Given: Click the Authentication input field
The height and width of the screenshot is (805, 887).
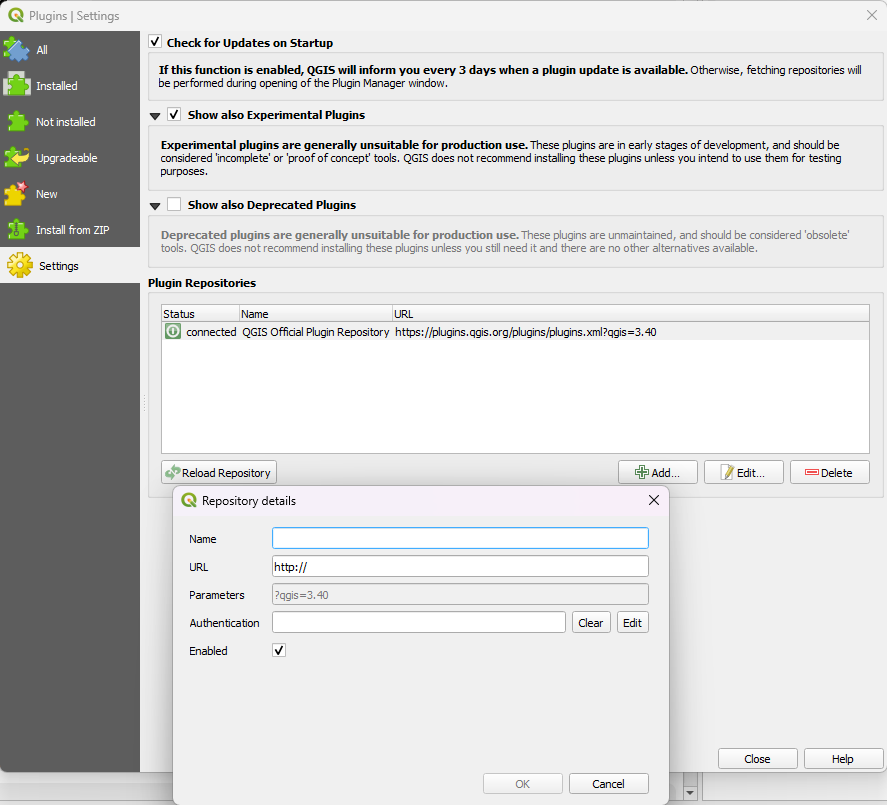Looking at the screenshot, I should click(x=419, y=622).
